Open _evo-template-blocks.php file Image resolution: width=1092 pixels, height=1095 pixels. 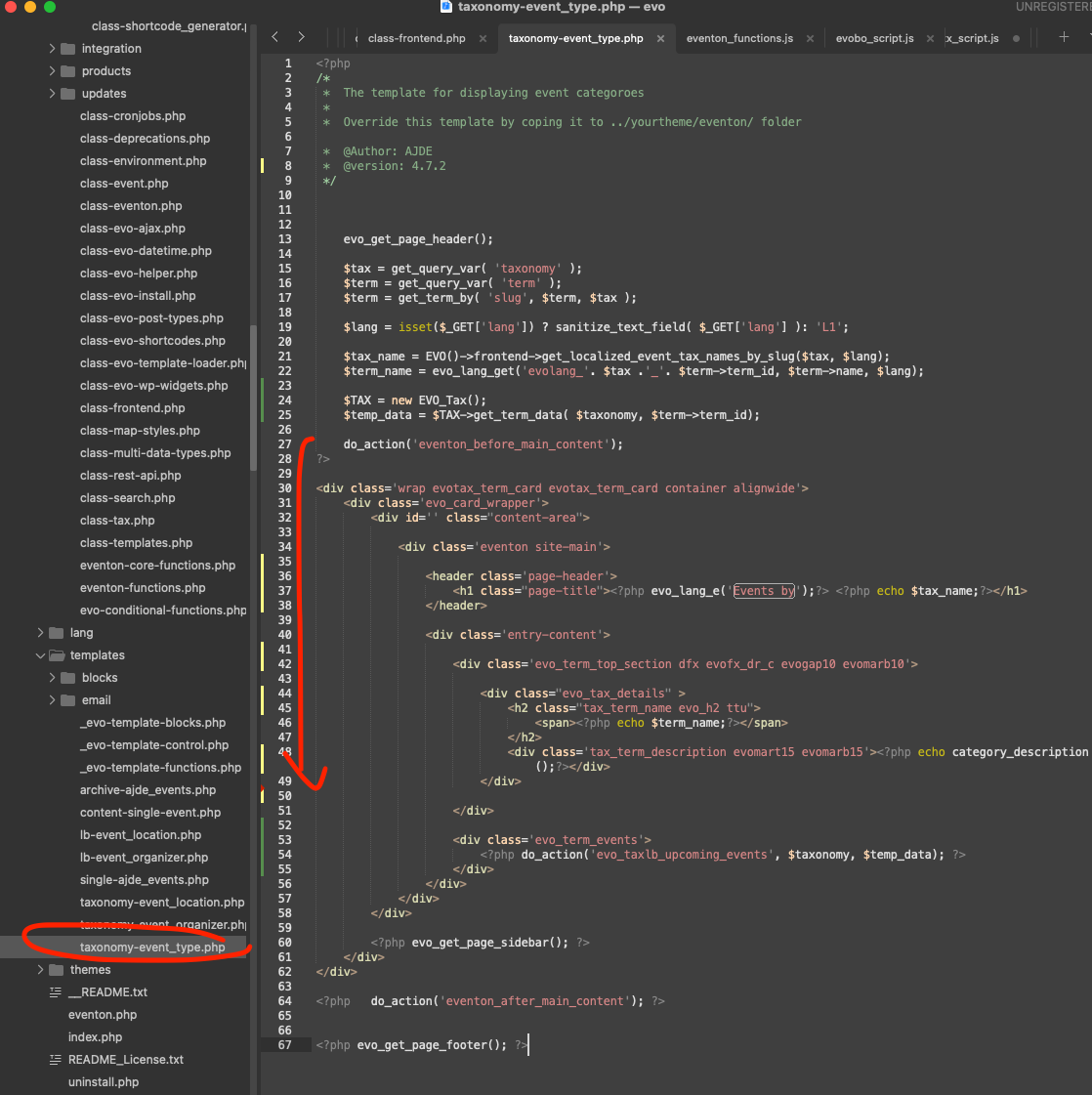coord(153,723)
